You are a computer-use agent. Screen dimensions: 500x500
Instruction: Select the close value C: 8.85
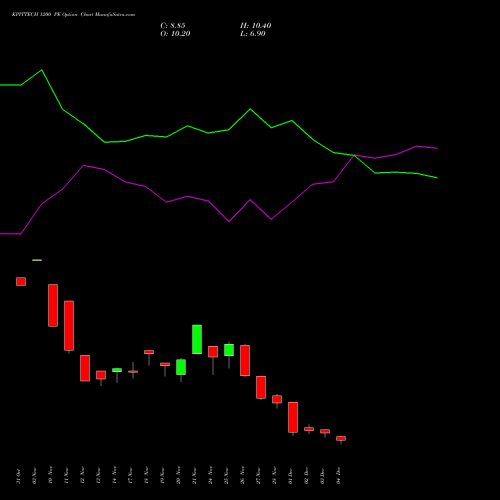coord(173,26)
